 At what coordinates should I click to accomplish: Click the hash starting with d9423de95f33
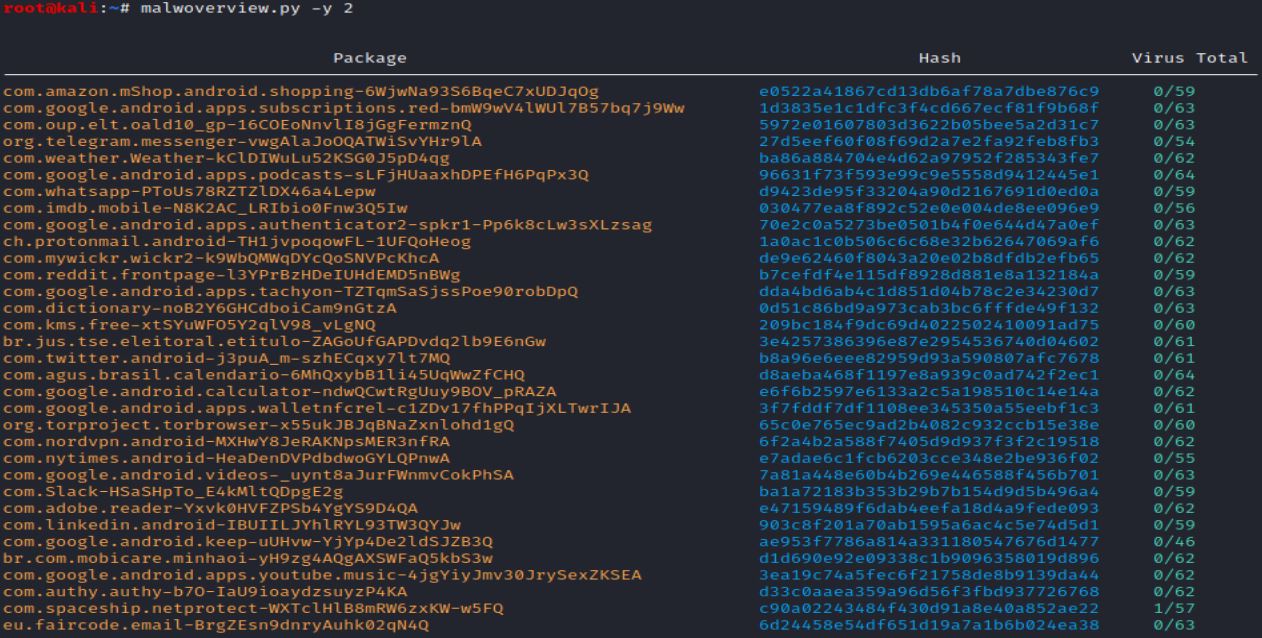click(929, 191)
